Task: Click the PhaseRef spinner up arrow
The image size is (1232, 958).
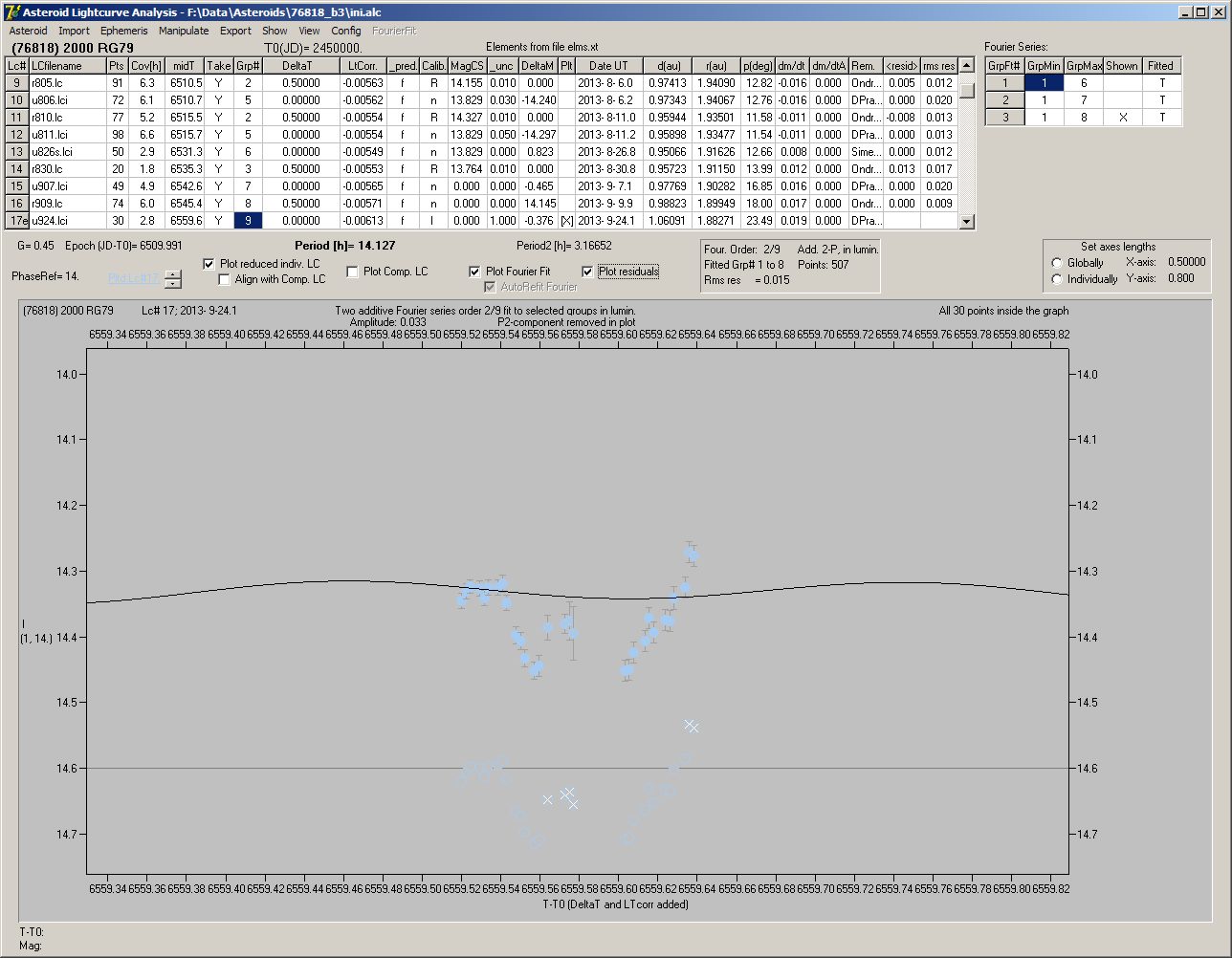Action: (172, 274)
